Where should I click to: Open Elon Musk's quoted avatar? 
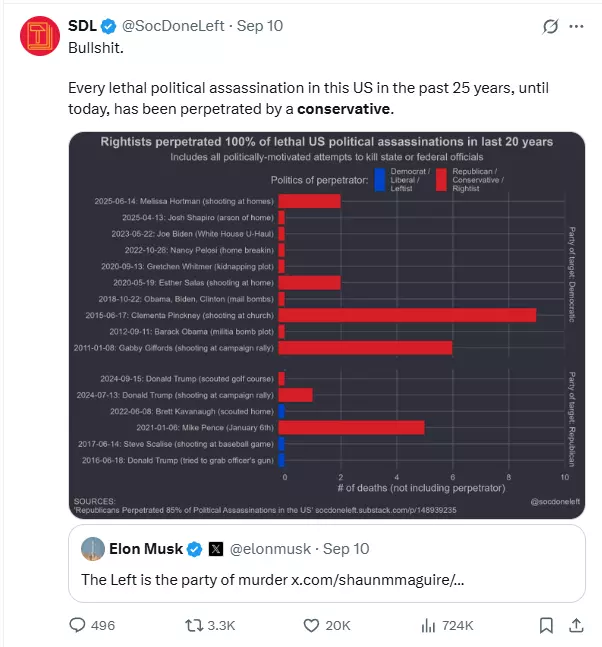93,549
